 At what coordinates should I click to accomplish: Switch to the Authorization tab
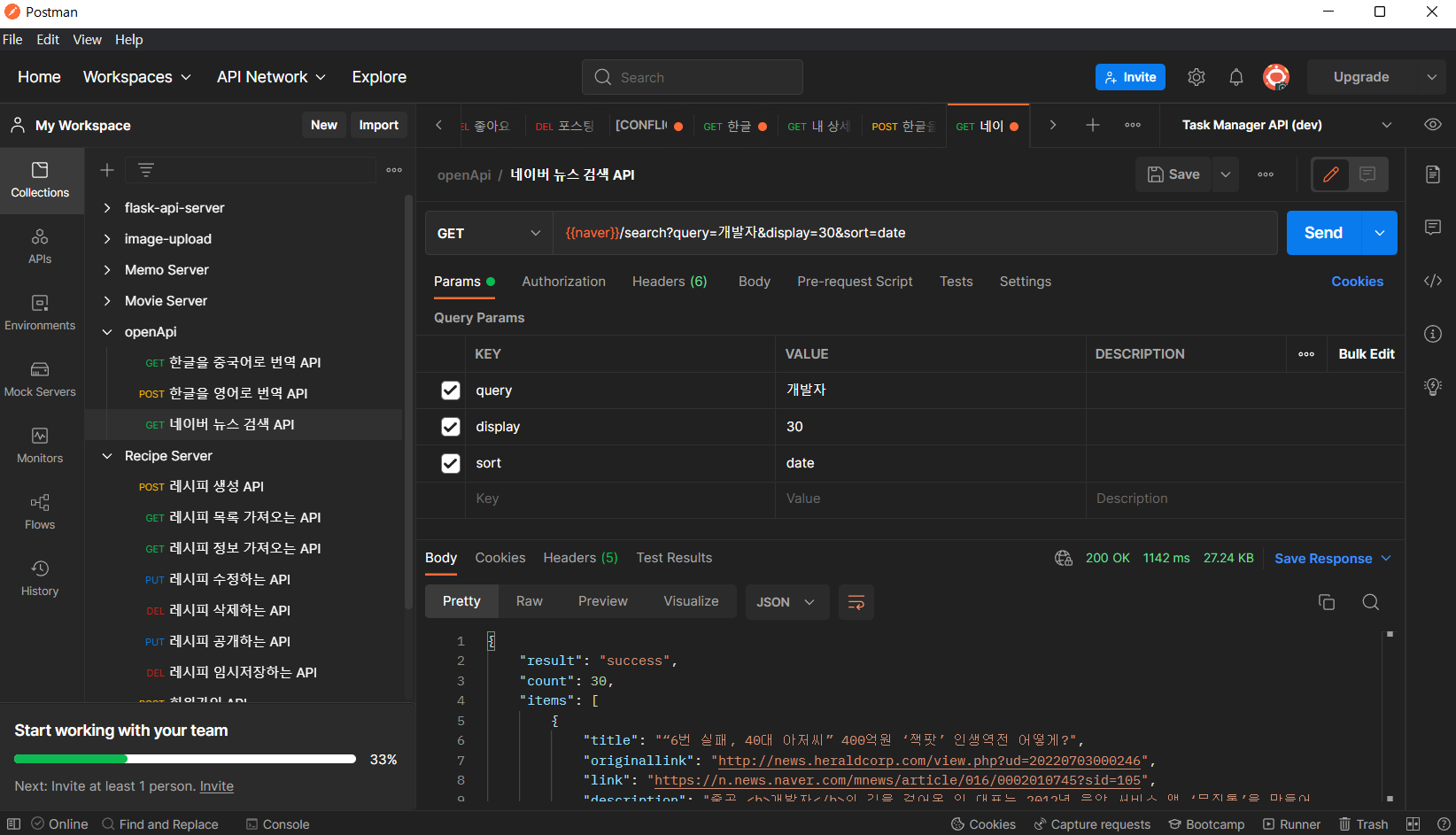pos(563,282)
